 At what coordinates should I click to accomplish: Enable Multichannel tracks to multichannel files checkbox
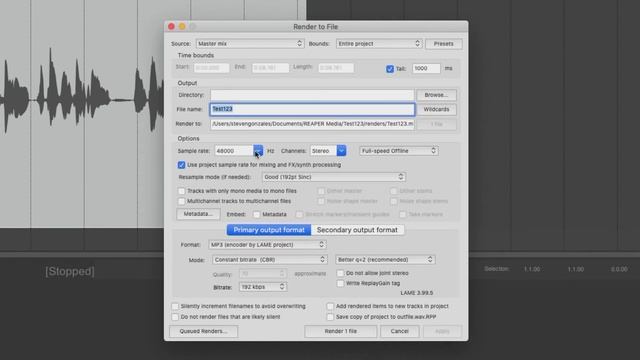click(182, 201)
